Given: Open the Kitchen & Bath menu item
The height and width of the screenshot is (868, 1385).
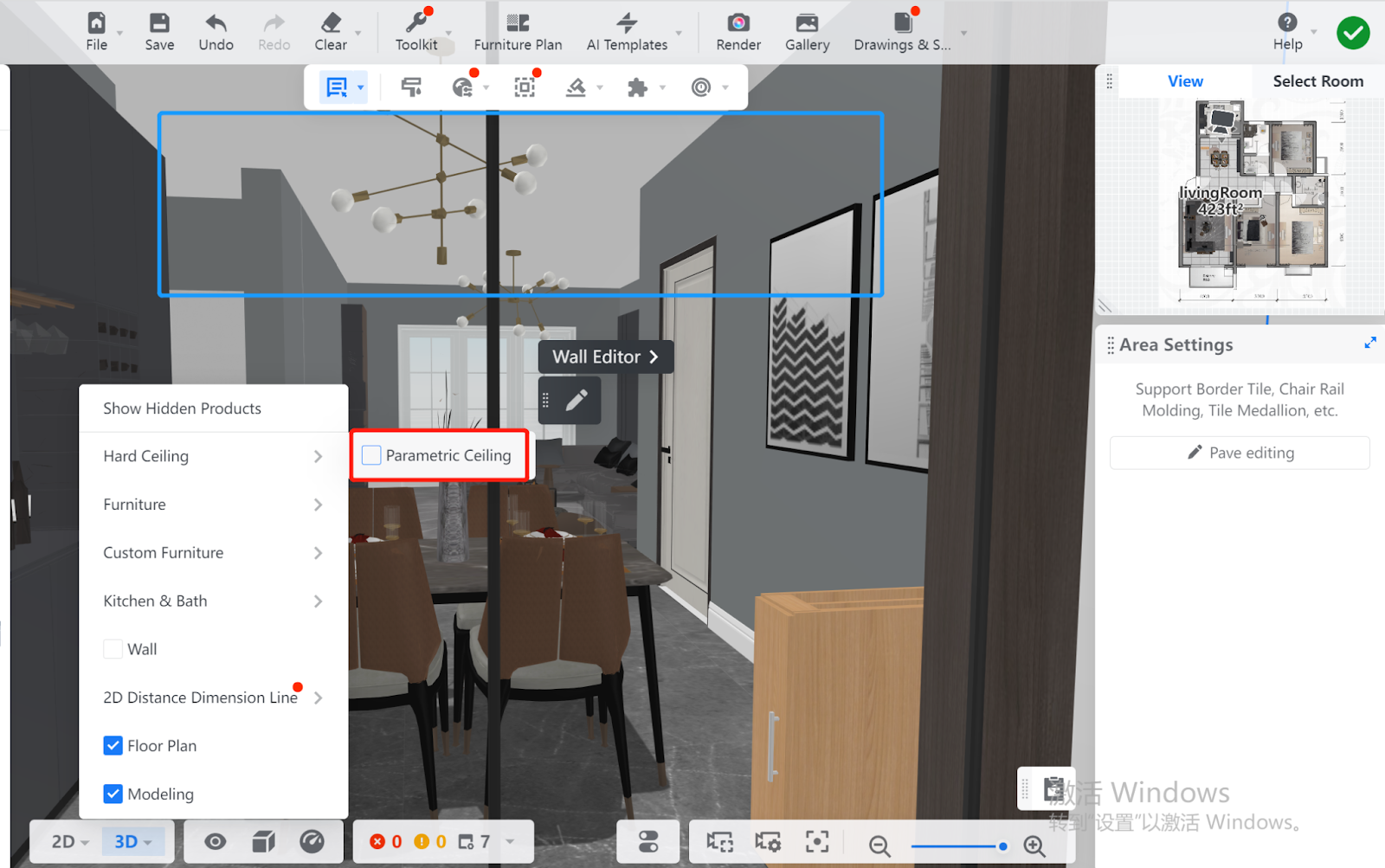Looking at the screenshot, I should [214, 601].
